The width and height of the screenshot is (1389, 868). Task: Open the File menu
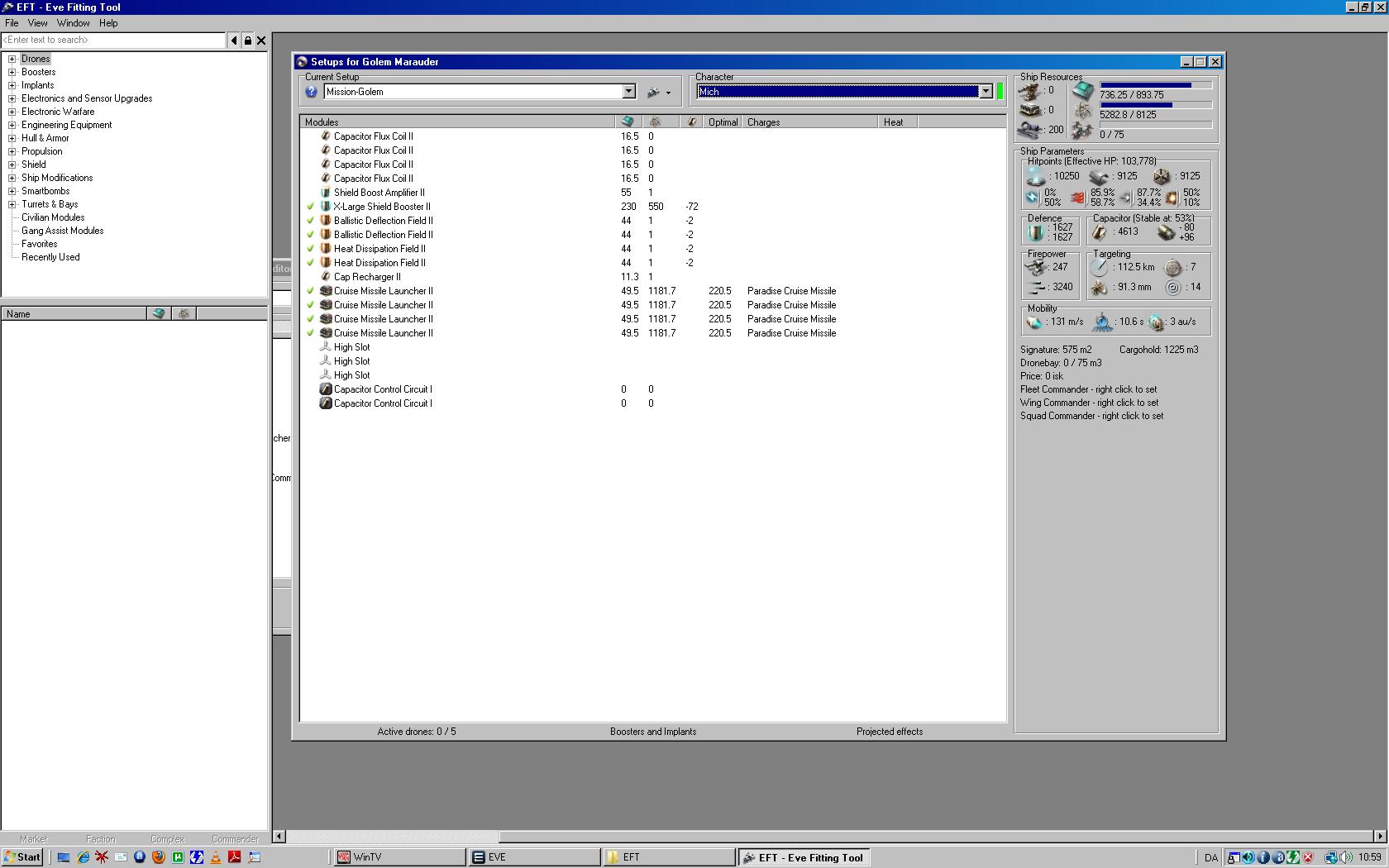click(x=12, y=23)
